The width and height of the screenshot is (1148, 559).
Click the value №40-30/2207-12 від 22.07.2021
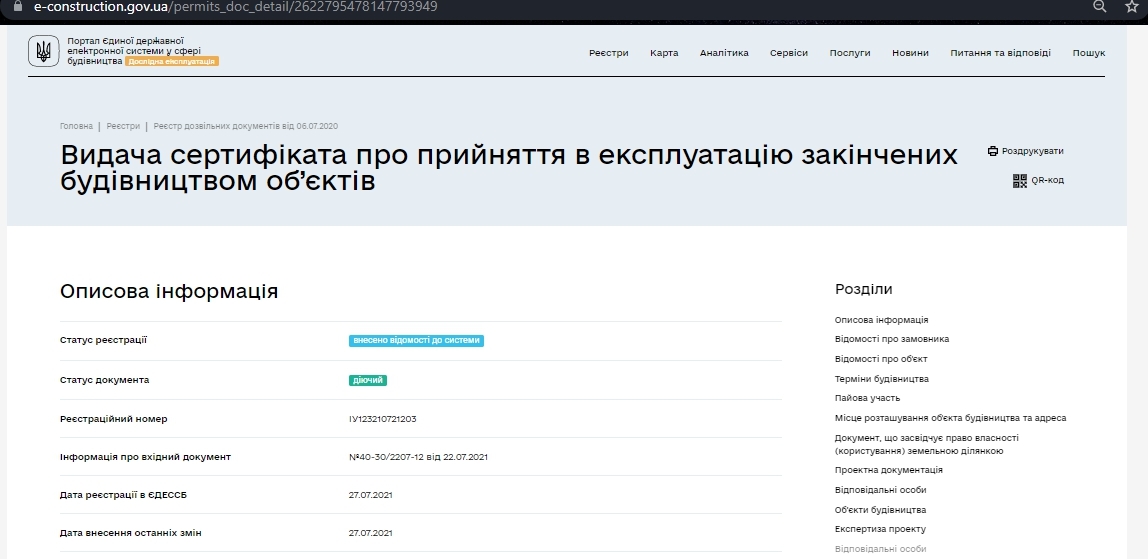pyautogui.click(x=418, y=457)
